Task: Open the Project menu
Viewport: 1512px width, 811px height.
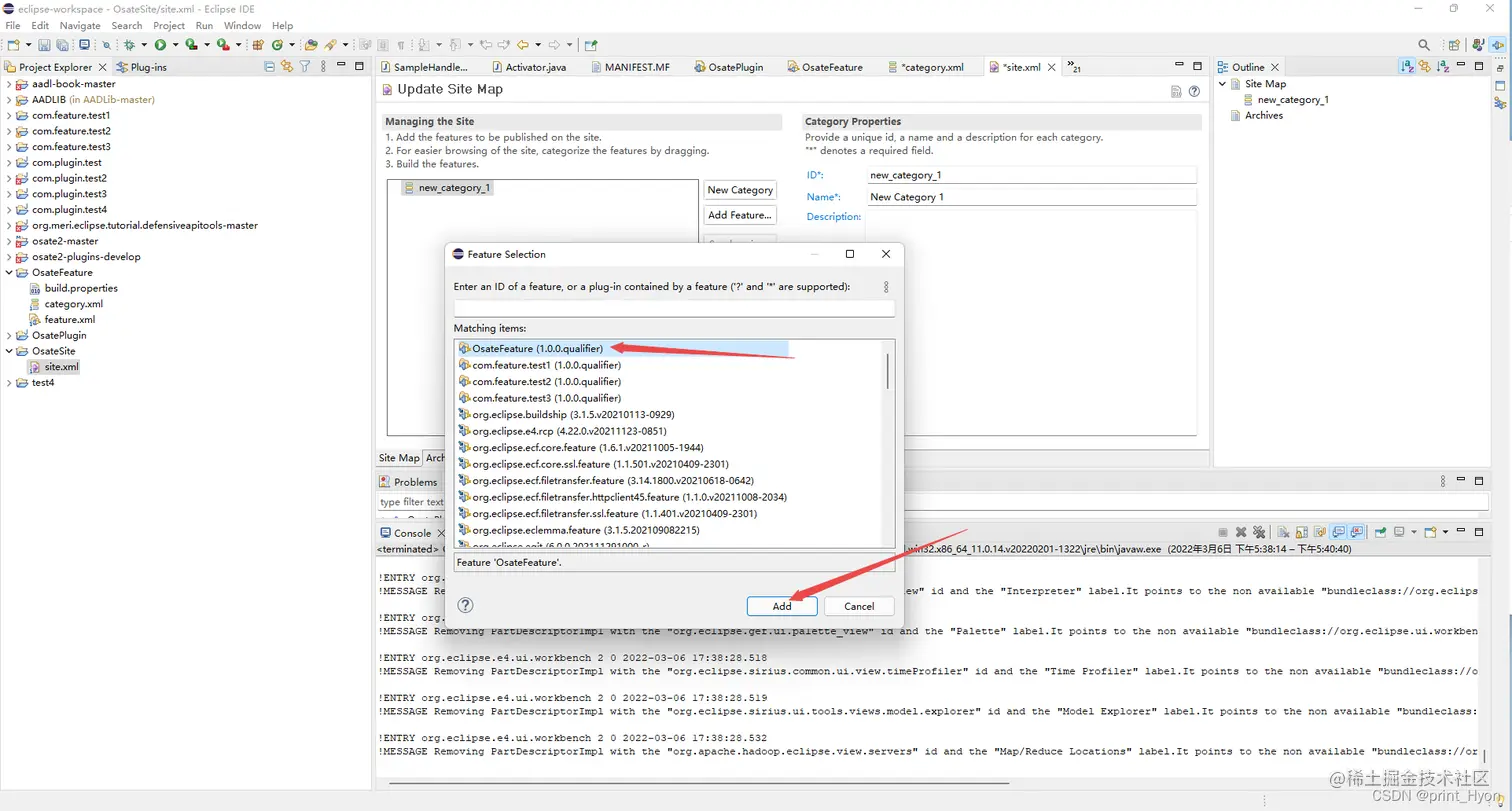Action: (169, 25)
